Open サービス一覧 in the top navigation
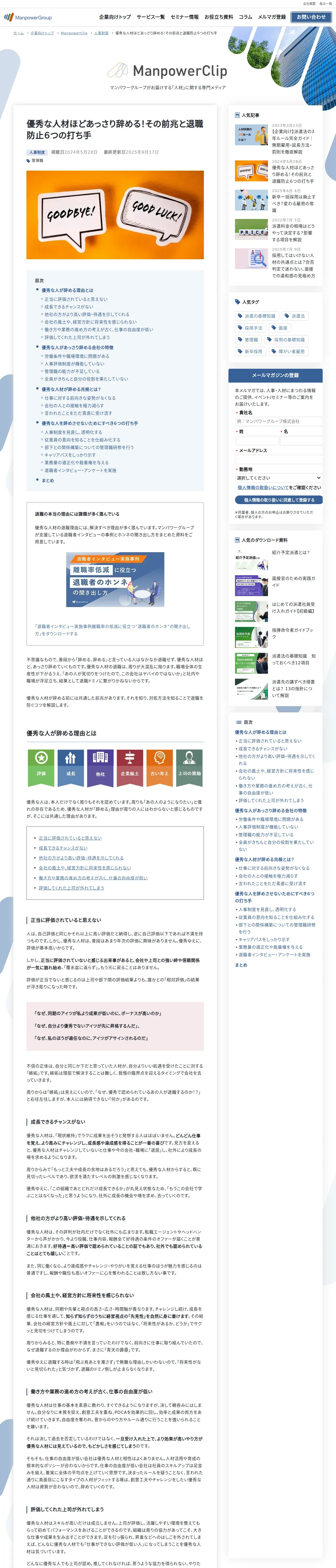The width and height of the screenshot is (336, 1568). point(151,17)
